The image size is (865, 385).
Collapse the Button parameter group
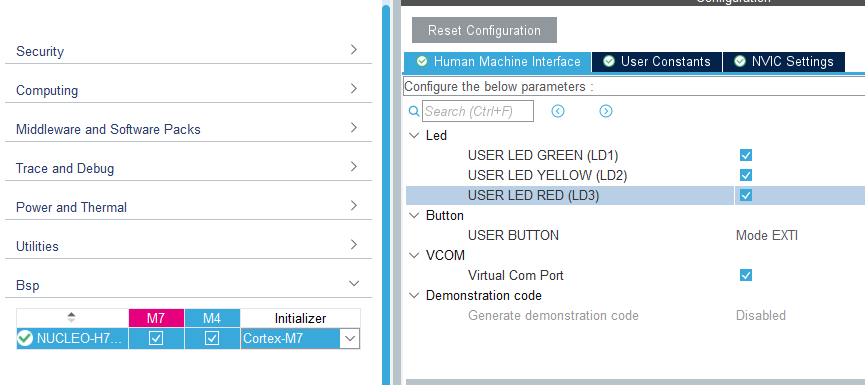[414, 215]
